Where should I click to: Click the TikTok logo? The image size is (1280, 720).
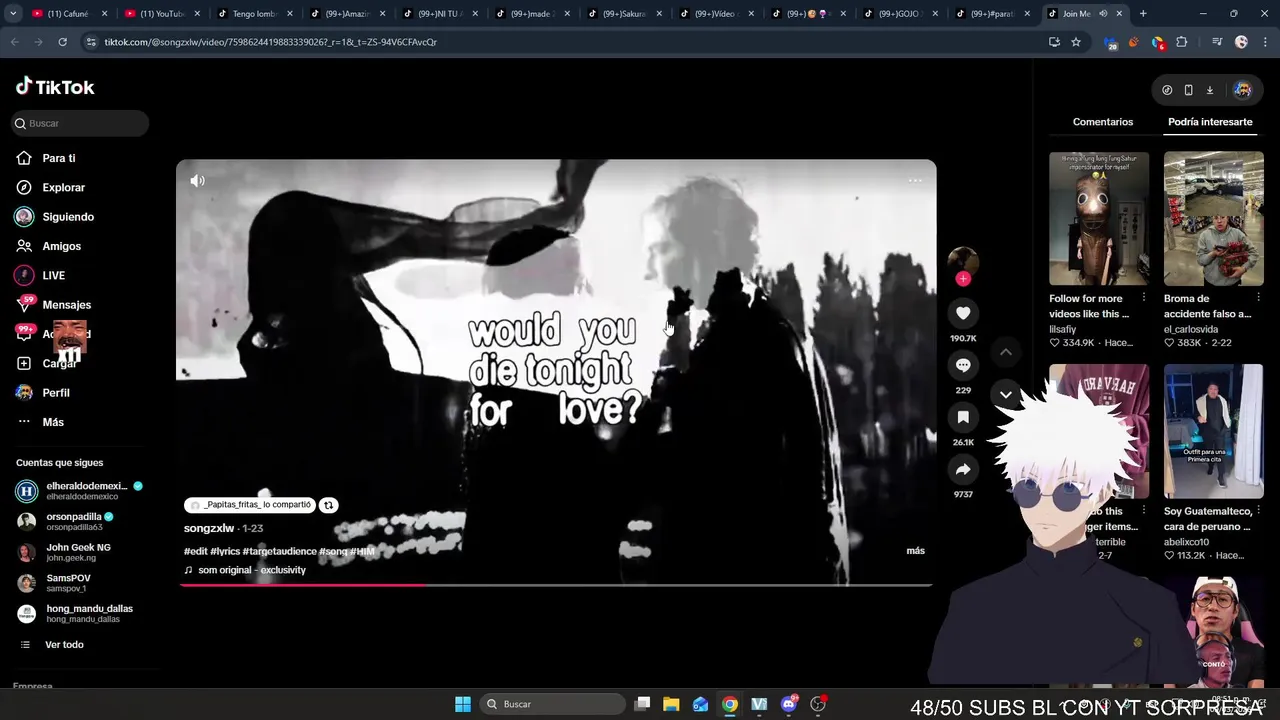coord(55,87)
